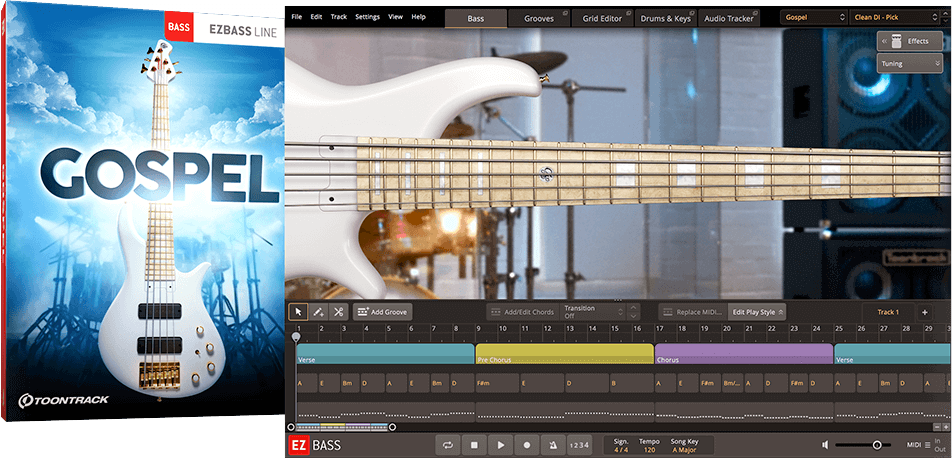
Task: Add a new track with plus button
Action: click(924, 312)
